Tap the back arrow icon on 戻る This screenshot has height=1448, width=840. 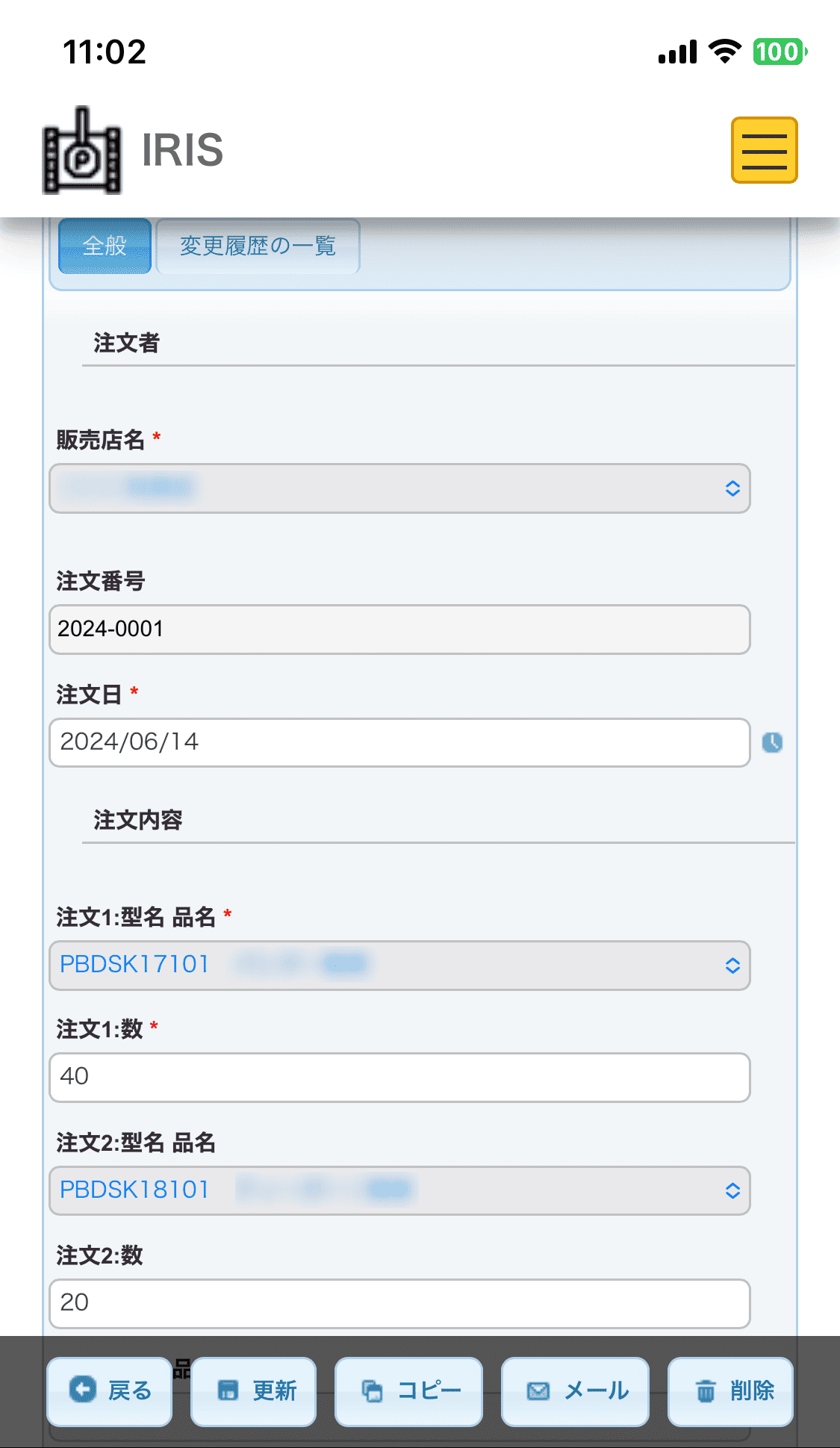coord(83,1389)
